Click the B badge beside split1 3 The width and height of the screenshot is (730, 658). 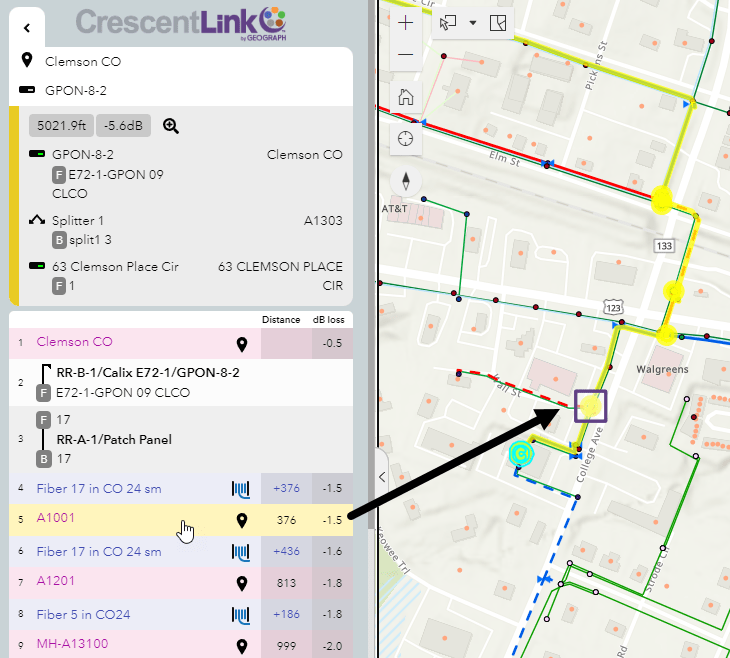click(x=58, y=240)
